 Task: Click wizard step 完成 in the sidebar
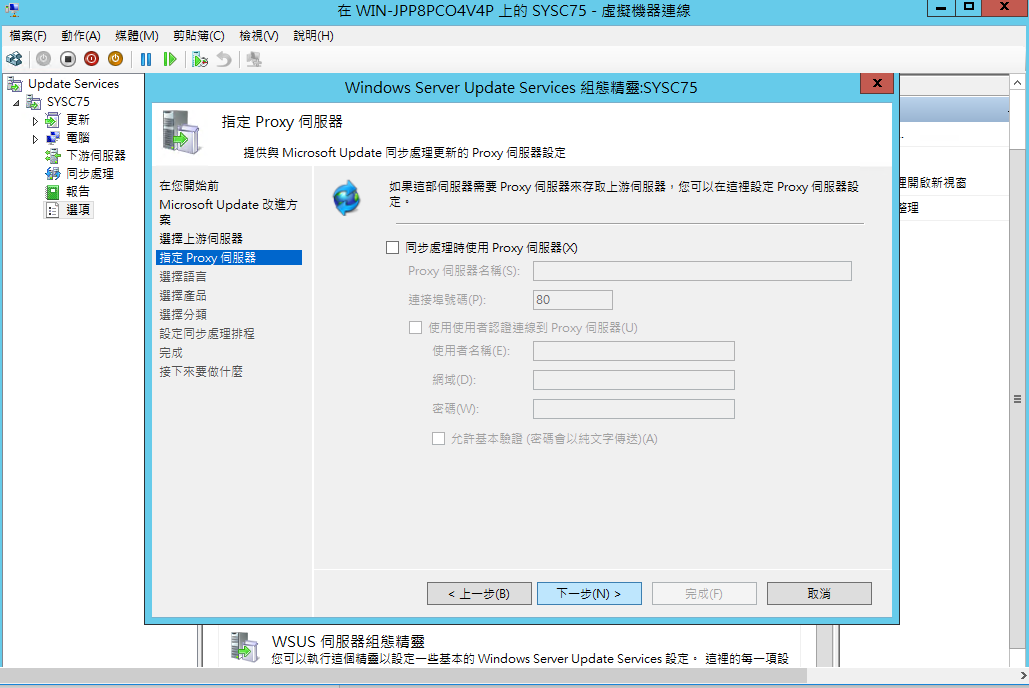[x=171, y=353]
